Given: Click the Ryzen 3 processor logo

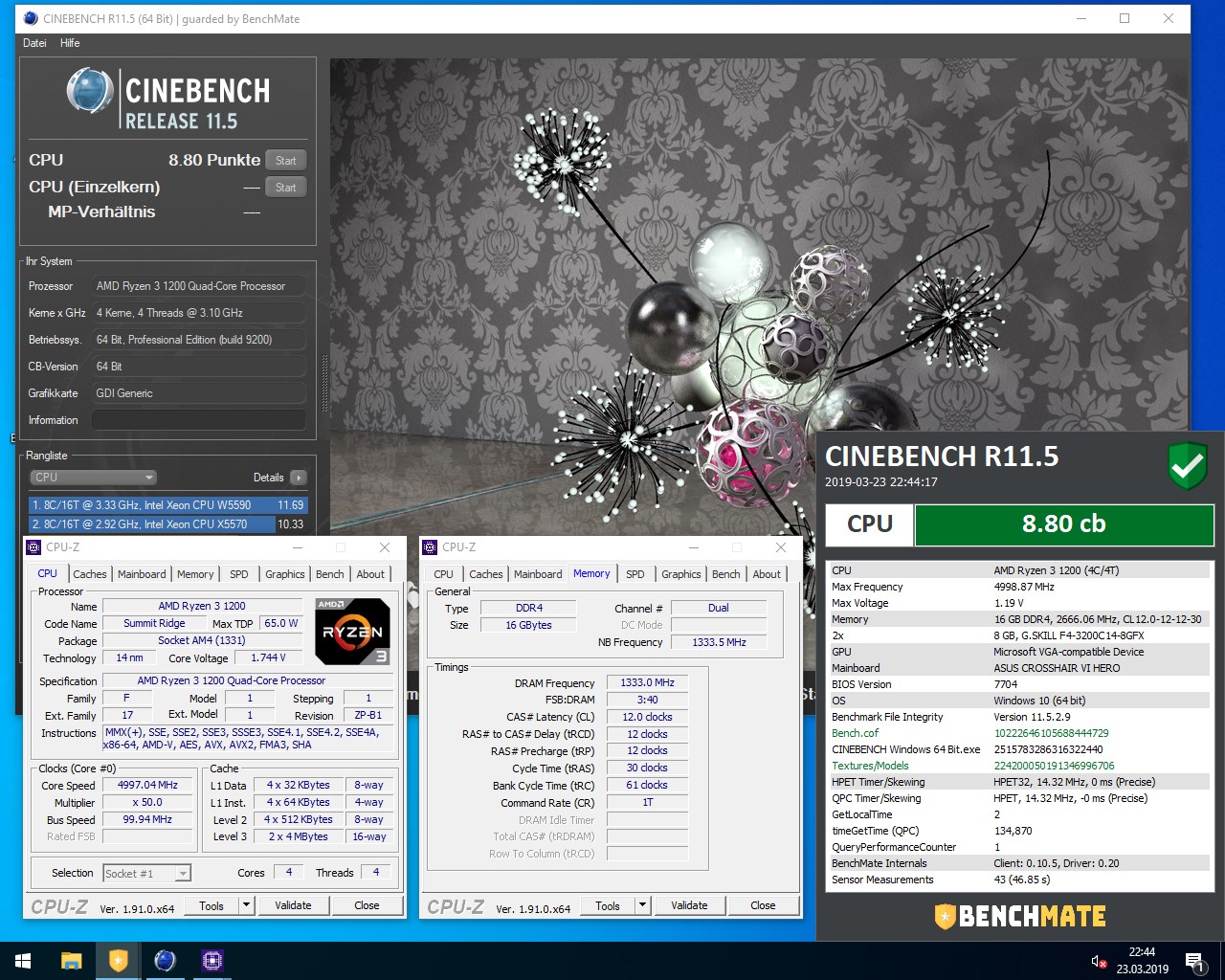Looking at the screenshot, I should coord(352,632).
